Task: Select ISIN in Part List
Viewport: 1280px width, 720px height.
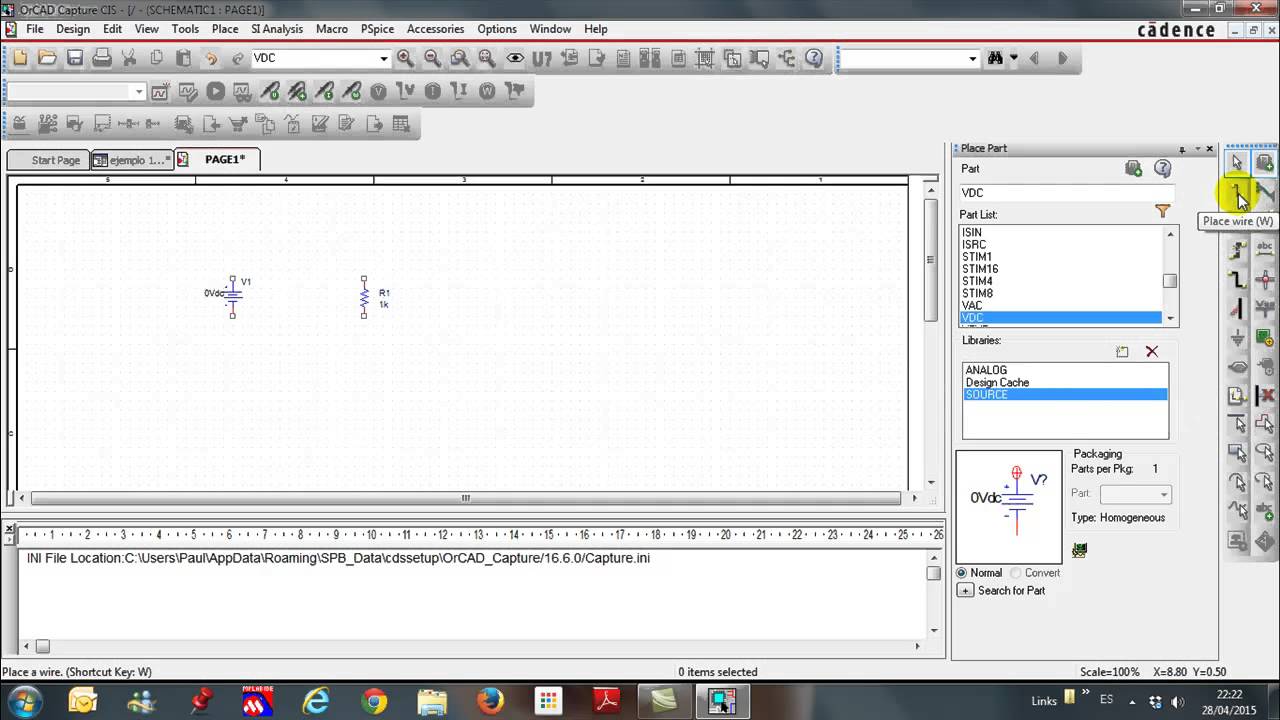Action: [972, 233]
